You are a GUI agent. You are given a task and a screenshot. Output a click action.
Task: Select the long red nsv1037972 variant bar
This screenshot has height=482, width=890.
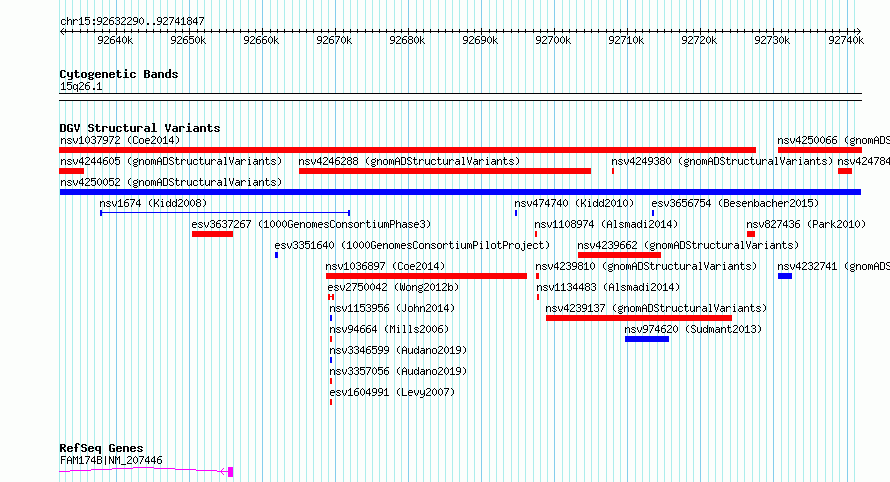point(408,150)
